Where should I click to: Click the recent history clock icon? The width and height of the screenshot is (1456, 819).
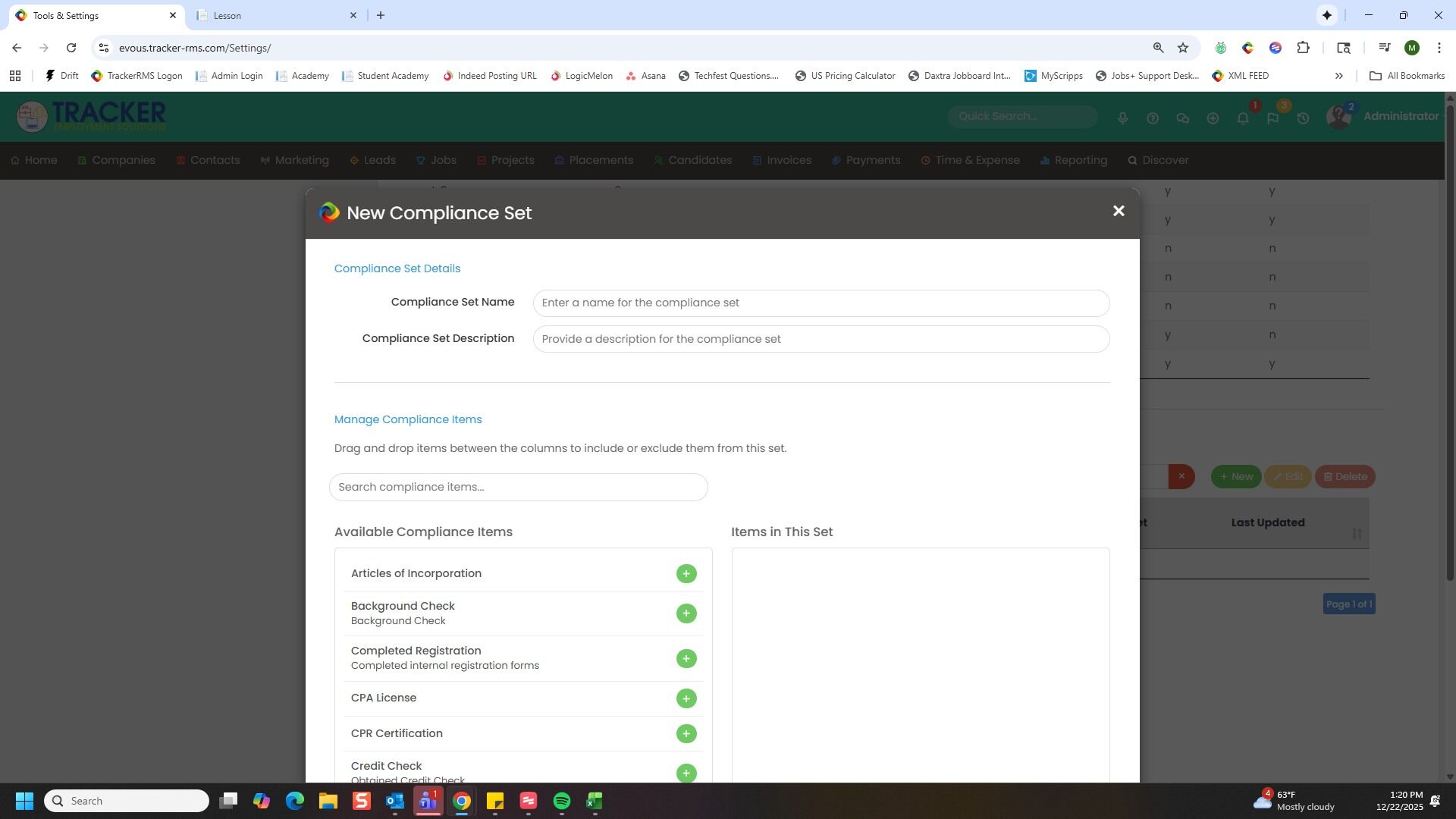coord(1302,118)
